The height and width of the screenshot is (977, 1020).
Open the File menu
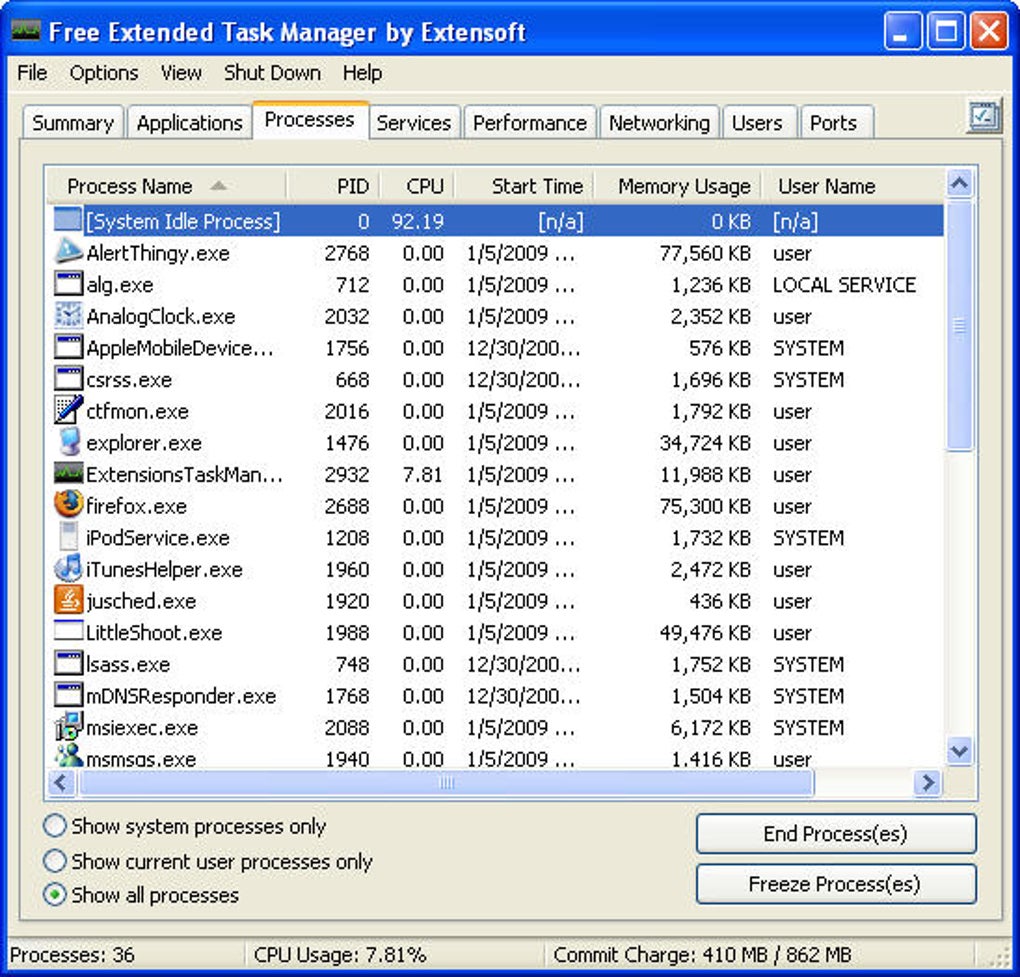pyautogui.click(x=32, y=73)
